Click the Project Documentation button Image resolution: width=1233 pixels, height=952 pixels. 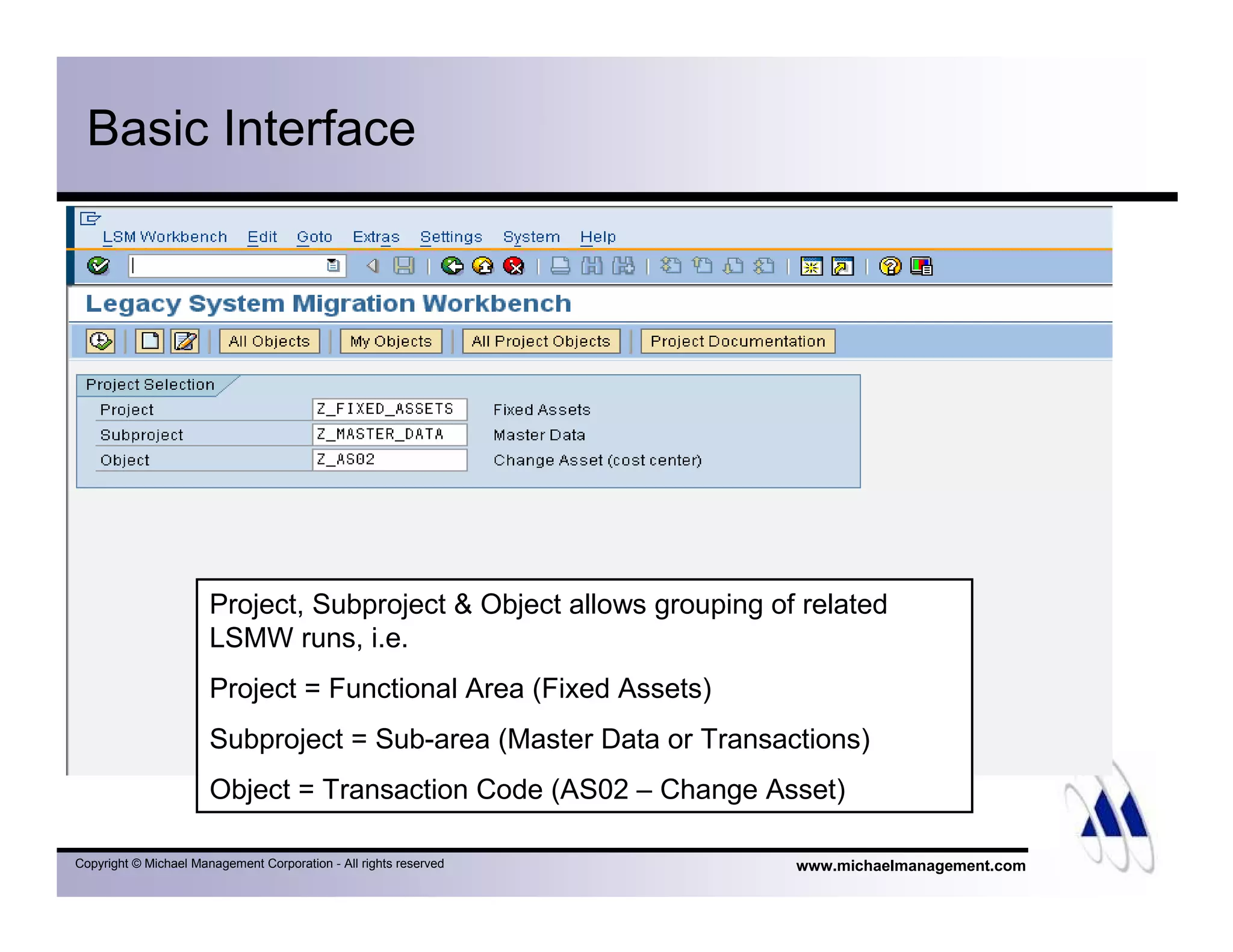pyautogui.click(x=738, y=341)
